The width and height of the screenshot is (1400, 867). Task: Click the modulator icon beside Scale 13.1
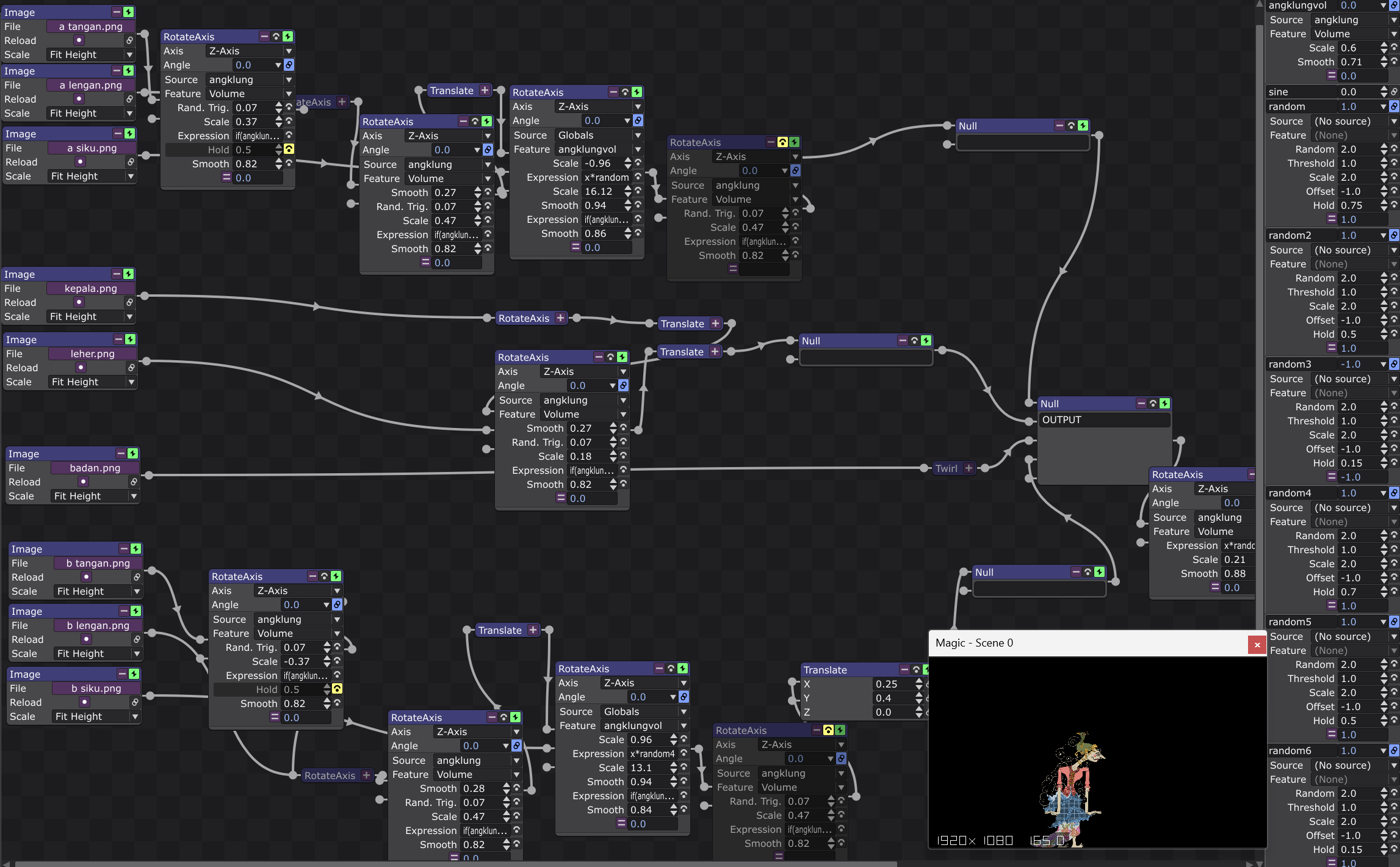pos(684,768)
